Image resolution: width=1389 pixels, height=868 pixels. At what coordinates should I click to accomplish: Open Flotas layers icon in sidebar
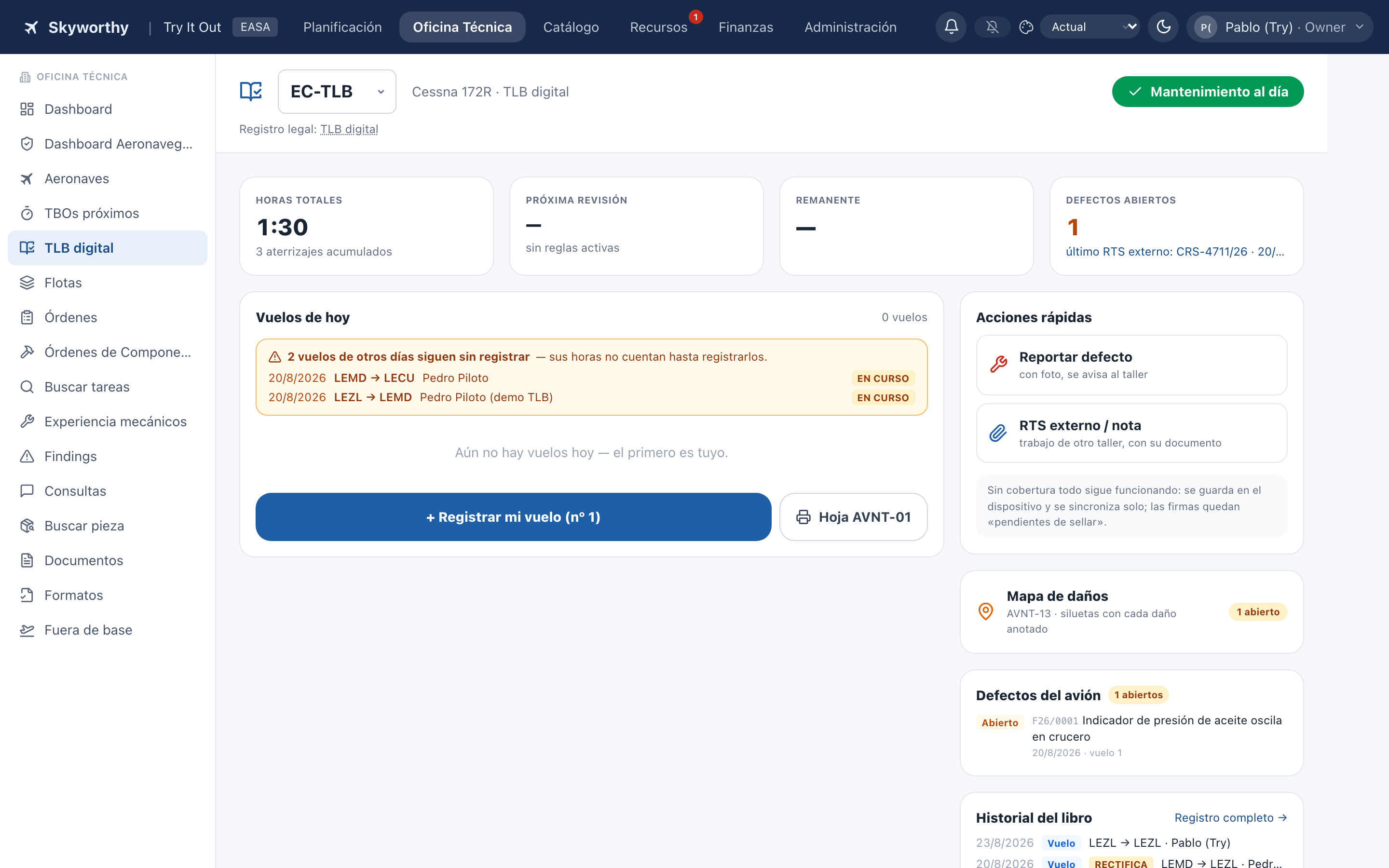coord(27,283)
